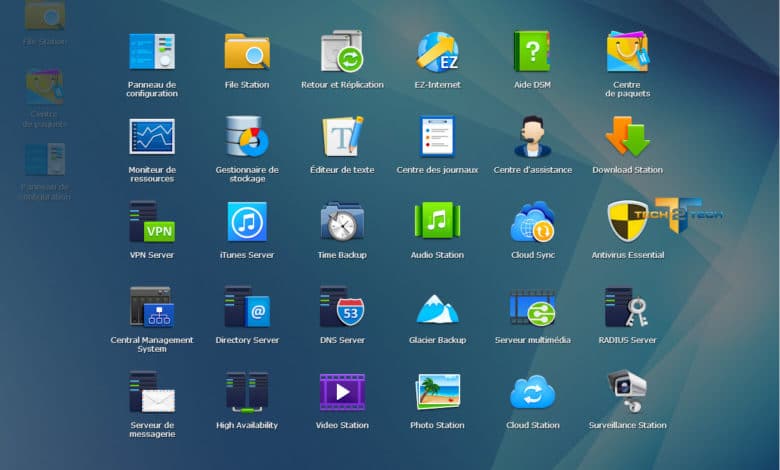Open Aide DSM help icon

(532, 51)
